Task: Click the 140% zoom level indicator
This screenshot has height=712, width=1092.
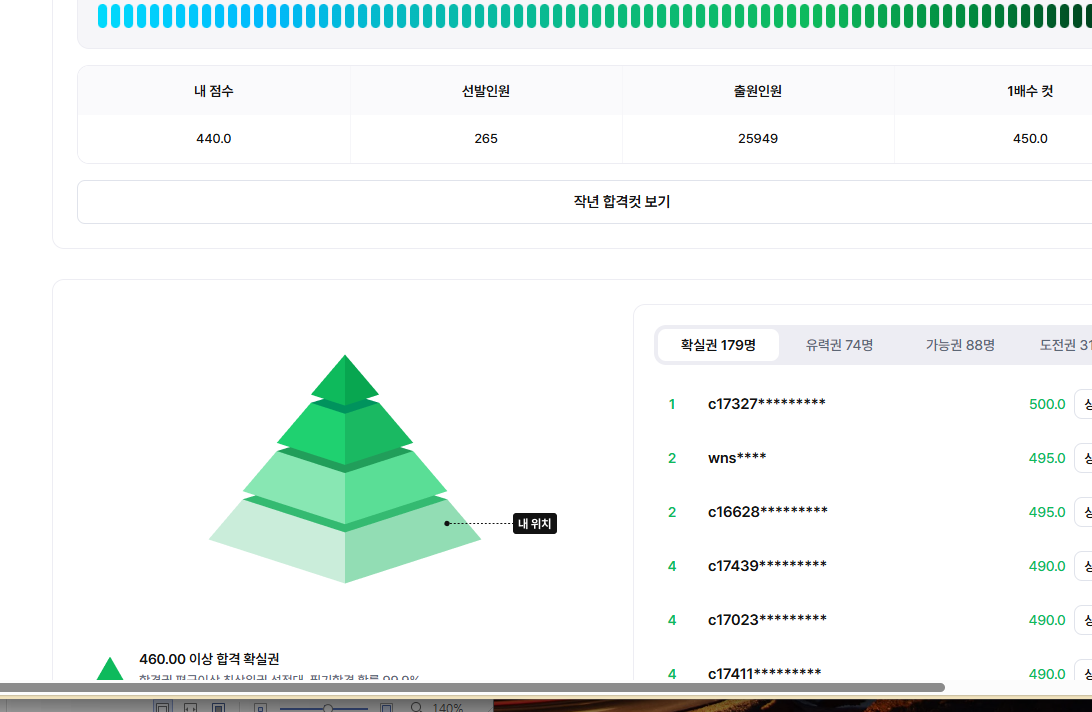Action: point(447,707)
